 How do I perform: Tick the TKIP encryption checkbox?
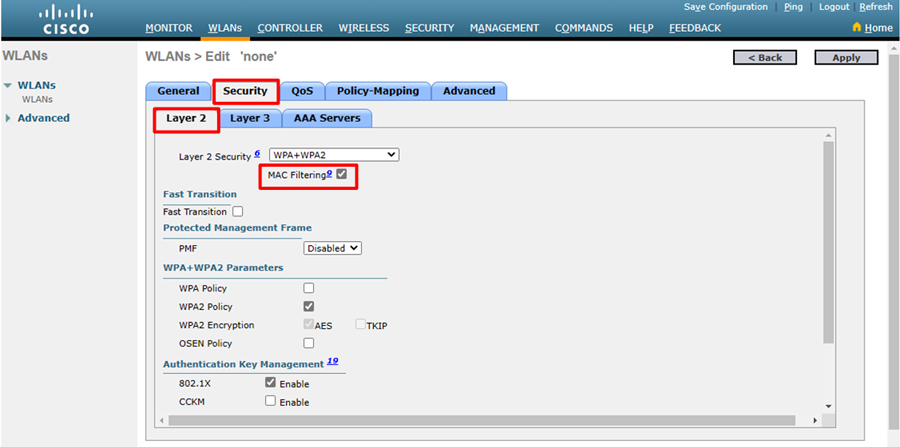coord(361,325)
